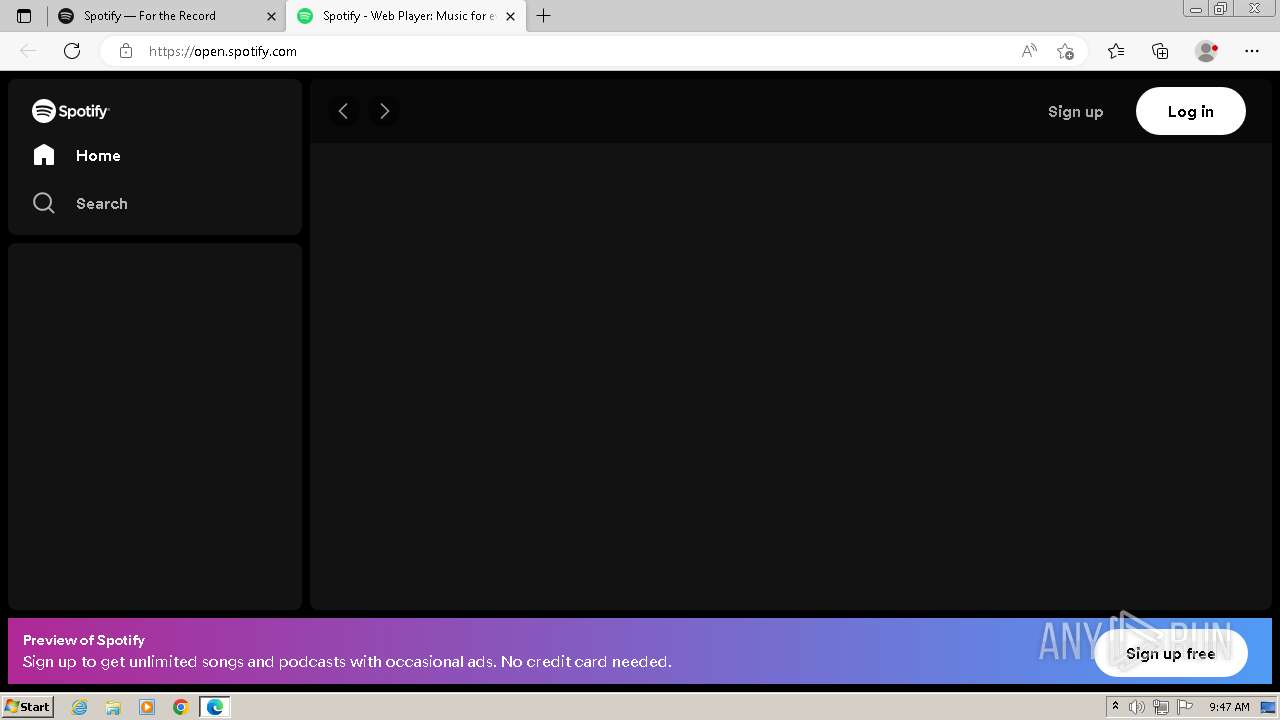Click the Spotify logo in the sidebar

coord(70,111)
